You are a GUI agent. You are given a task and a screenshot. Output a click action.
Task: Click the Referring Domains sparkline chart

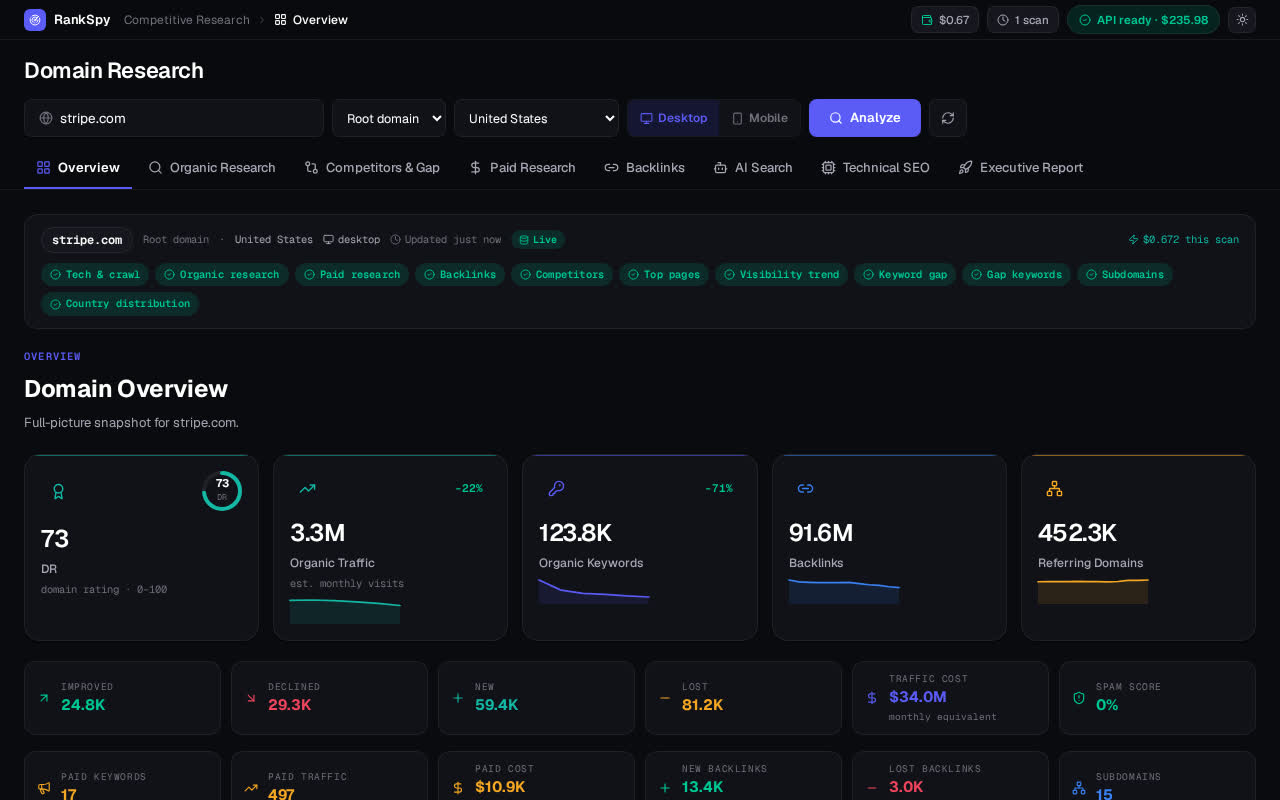point(1093,591)
